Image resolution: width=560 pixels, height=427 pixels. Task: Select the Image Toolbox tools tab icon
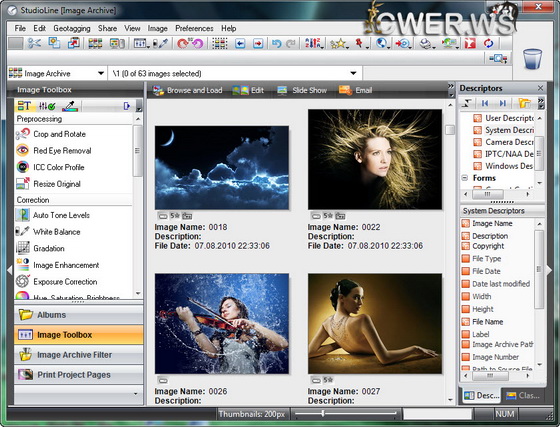tap(24, 106)
